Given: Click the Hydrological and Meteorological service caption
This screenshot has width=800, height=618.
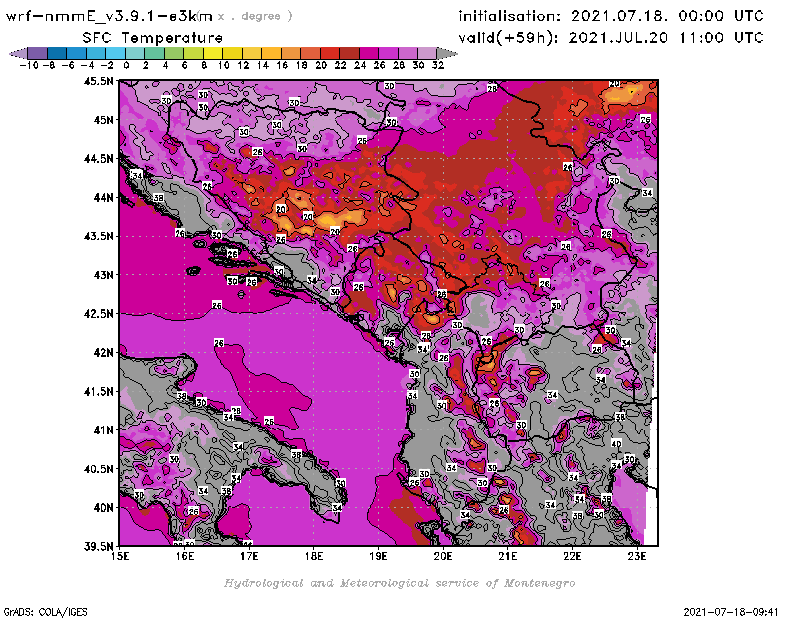Looking at the screenshot, I should click(399, 583).
